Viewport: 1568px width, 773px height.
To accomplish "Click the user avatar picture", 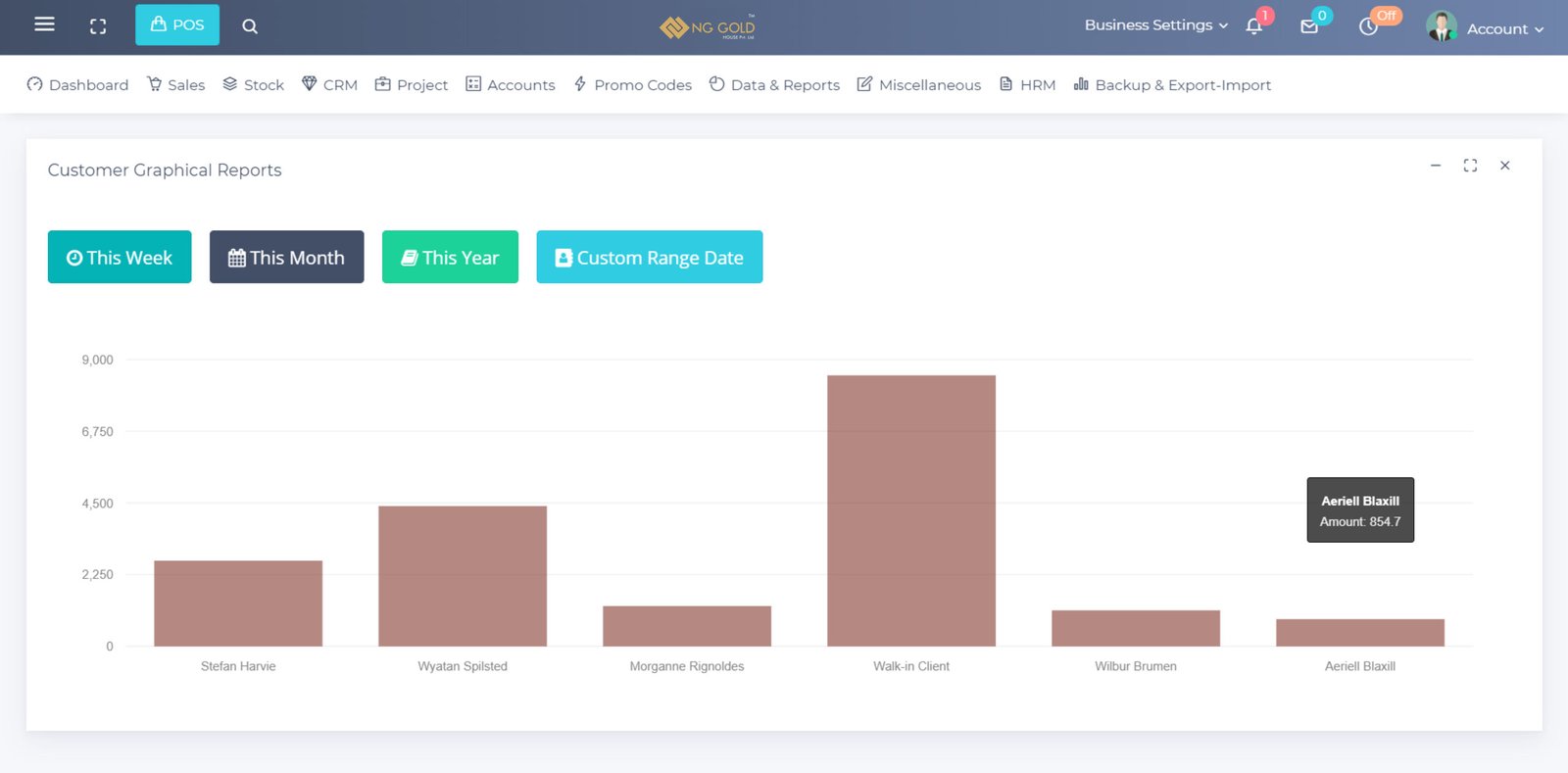I will [x=1441, y=26].
